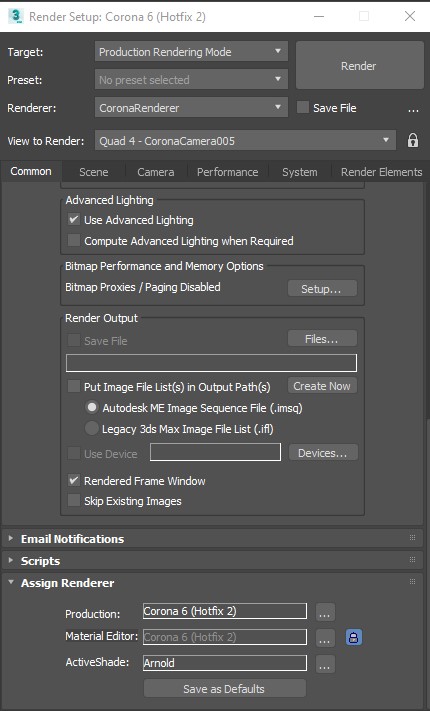Choose Production renderer with ellipsis button
Screen dimensions: 430x711
click(324, 612)
